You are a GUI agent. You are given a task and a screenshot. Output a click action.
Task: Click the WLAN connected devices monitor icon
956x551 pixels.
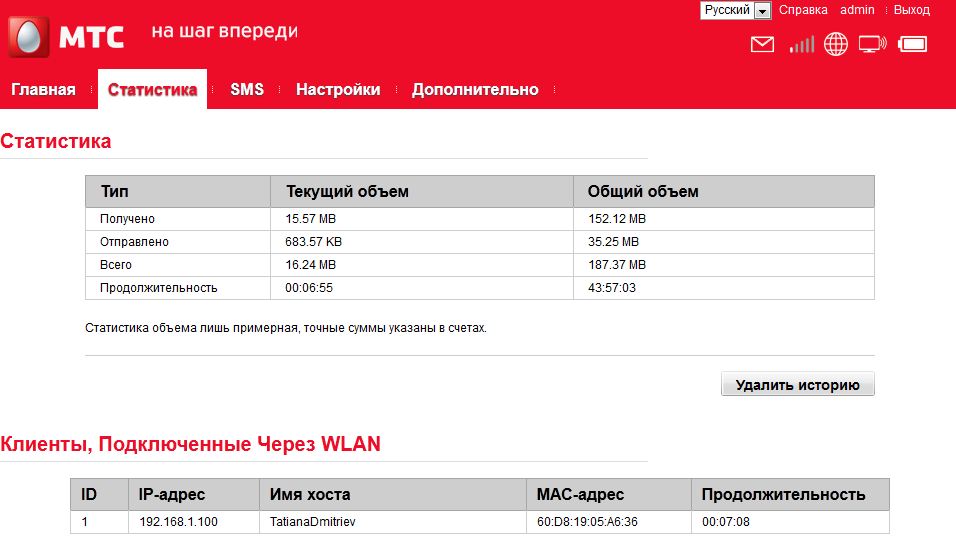[873, 44]
